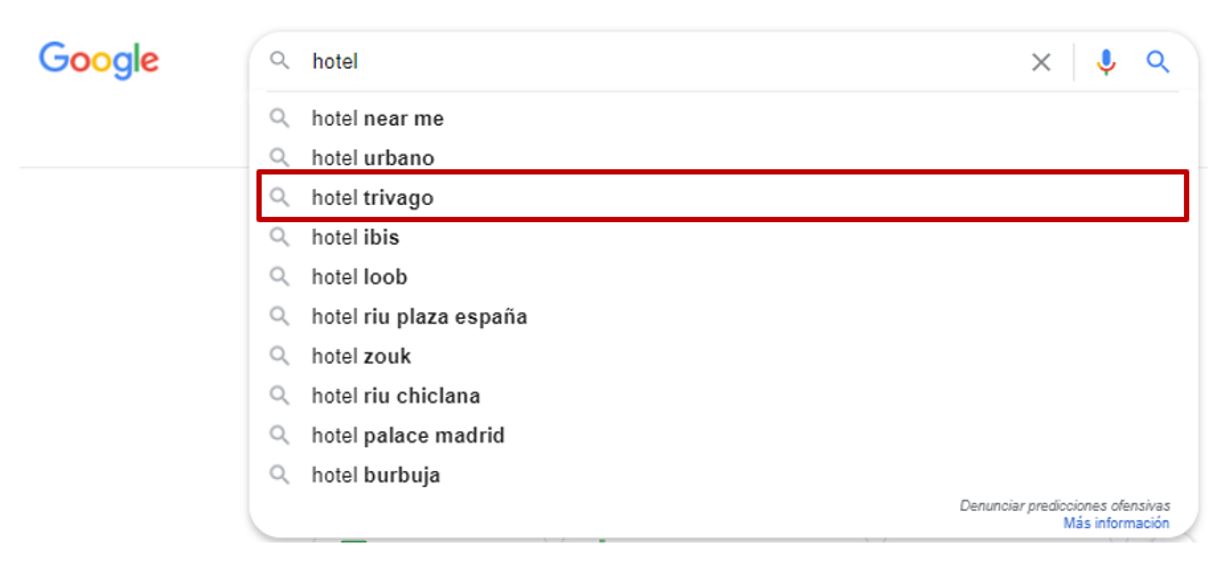Select the highlighted "hotel trivago" suggestion
The width and height of the screenshot is (1214, 563).
372,198
